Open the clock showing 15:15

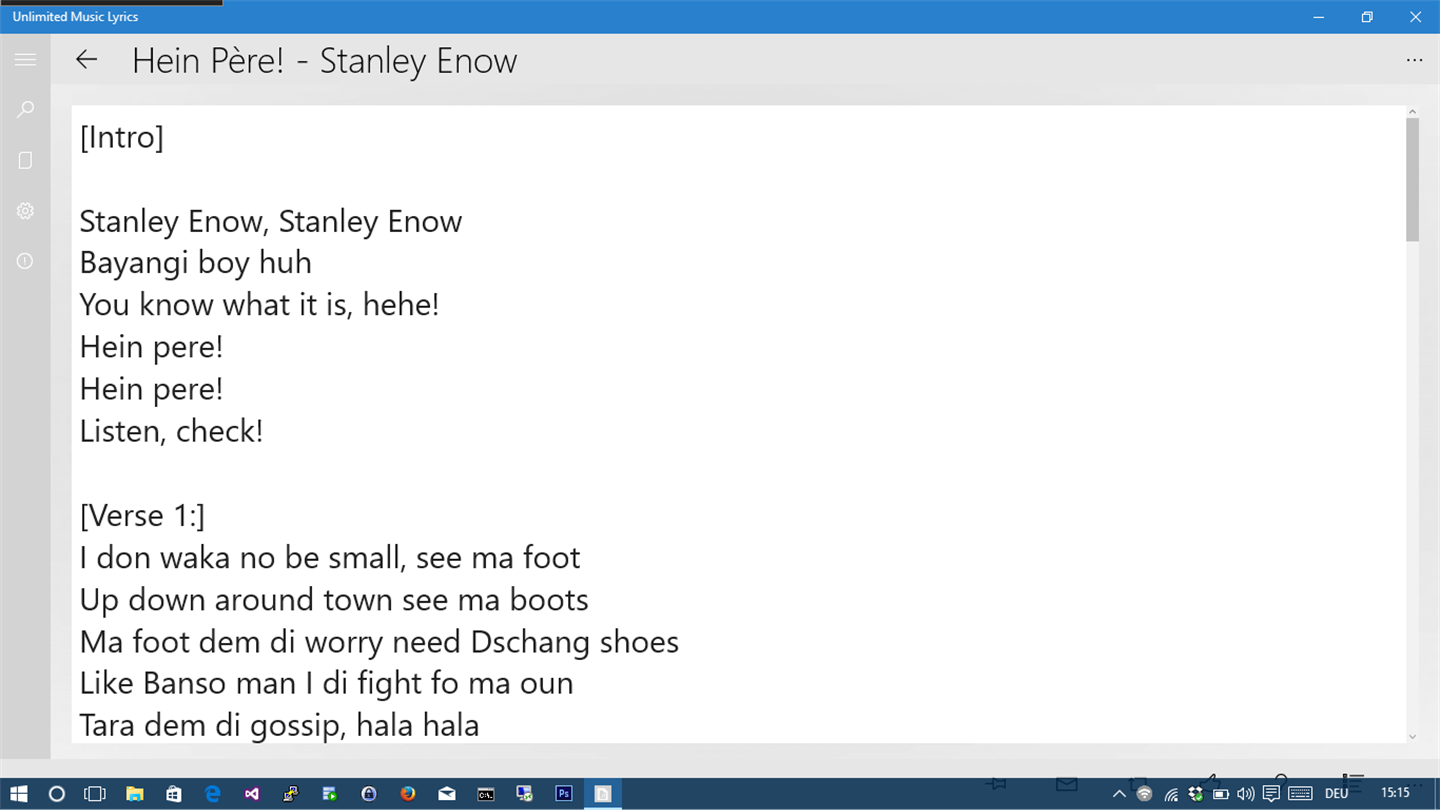(x=1395, y=793)
